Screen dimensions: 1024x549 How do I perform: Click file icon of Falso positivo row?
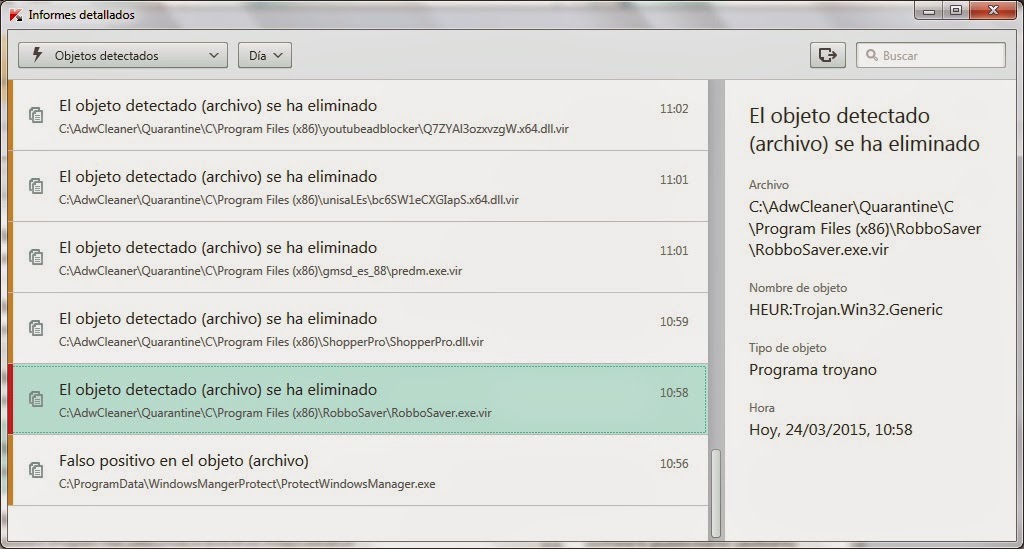pyautogui.click(x=36, y=469)
